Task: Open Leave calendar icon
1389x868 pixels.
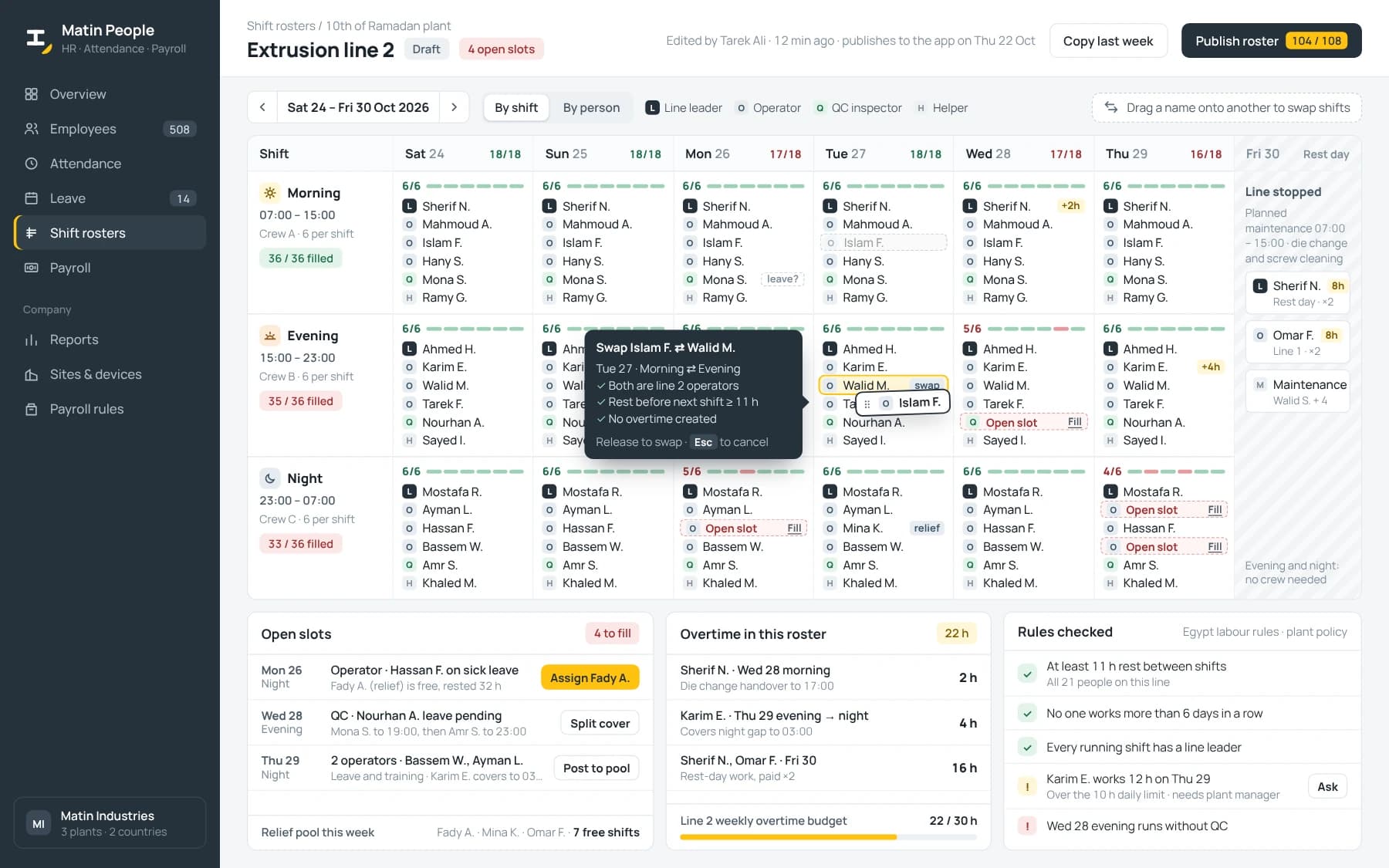Action: (x=32, y=198)
